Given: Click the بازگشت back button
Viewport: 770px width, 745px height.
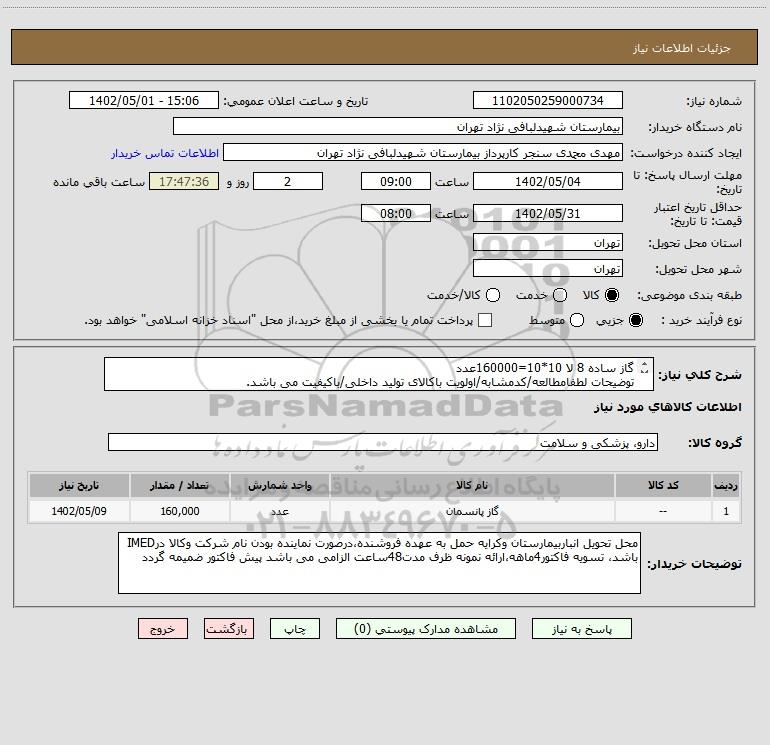Looking at the screenshot, I should click(229, 629).
